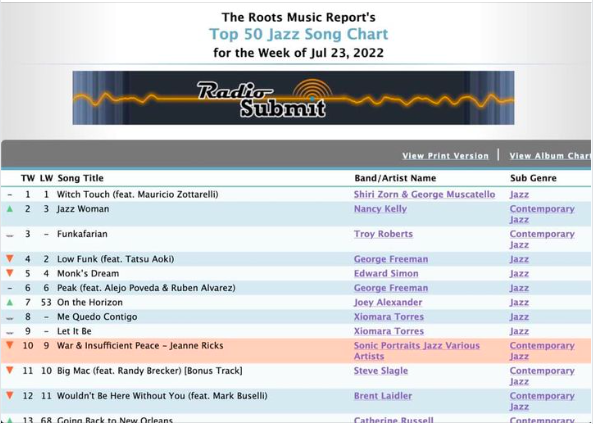593x424 pixels.
Task: Open artist link Edward Simon
Action: pos(386,273)
